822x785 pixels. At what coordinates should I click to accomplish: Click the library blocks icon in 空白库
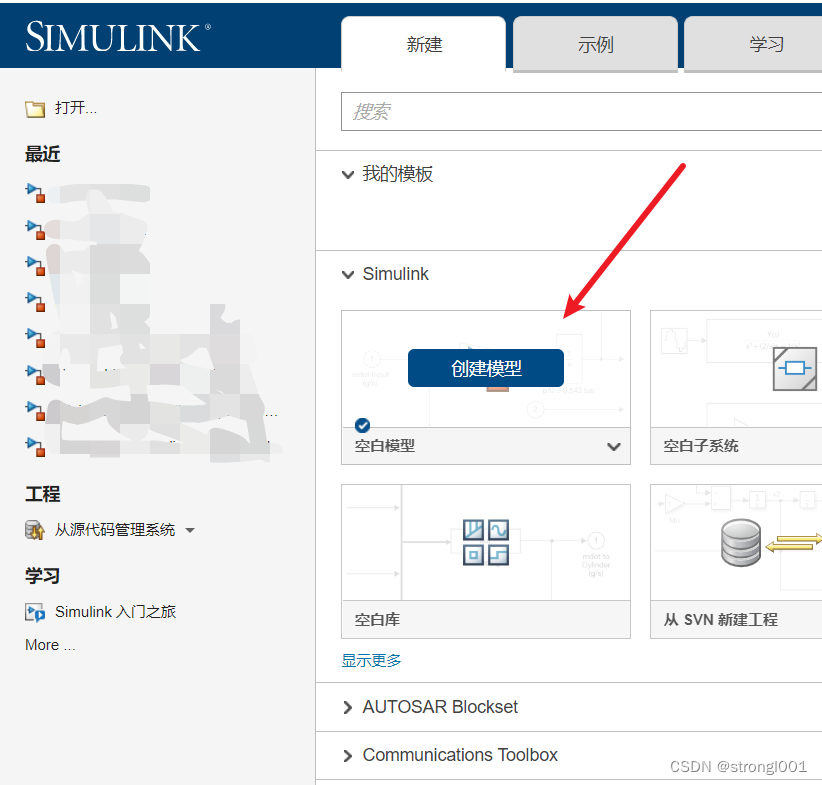(486, 542)
